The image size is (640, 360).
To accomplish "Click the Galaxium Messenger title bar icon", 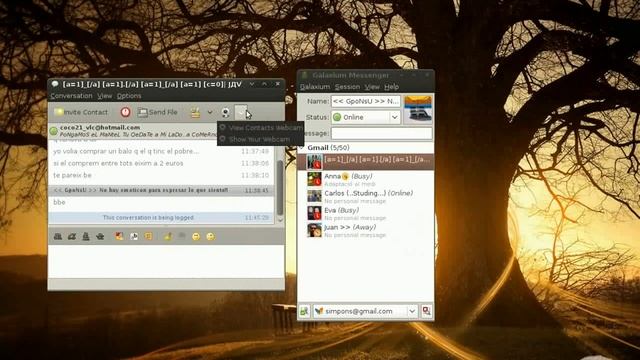I will coord(304,75).
